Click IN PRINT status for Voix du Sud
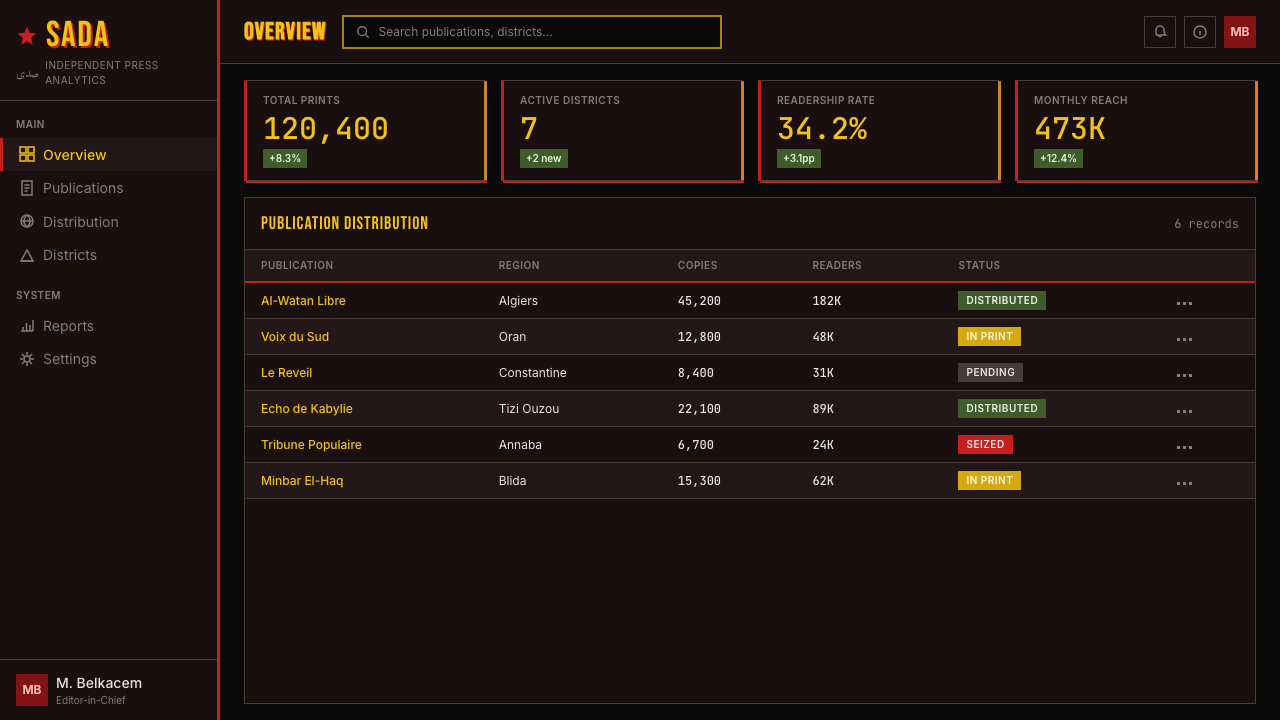 (989, 337)
